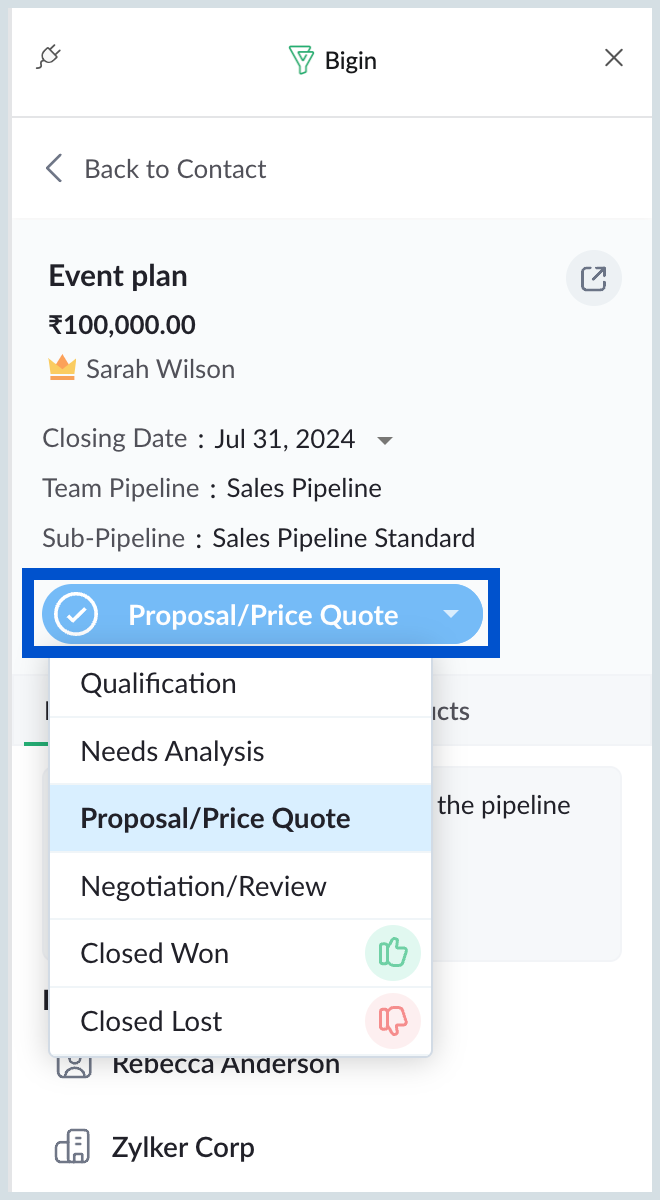Close the Bigin panel
This screenshot has height=1200, width=660.
(614, 58)
